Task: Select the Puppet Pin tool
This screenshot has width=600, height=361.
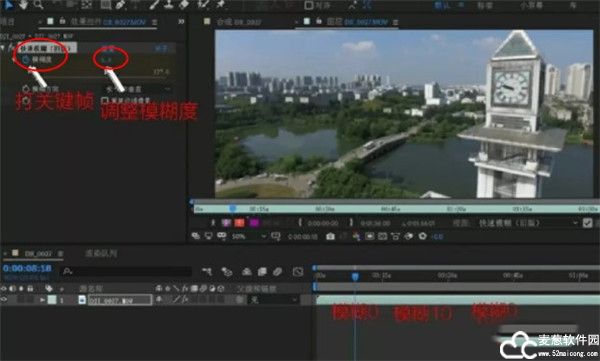Action: (221, 4)
